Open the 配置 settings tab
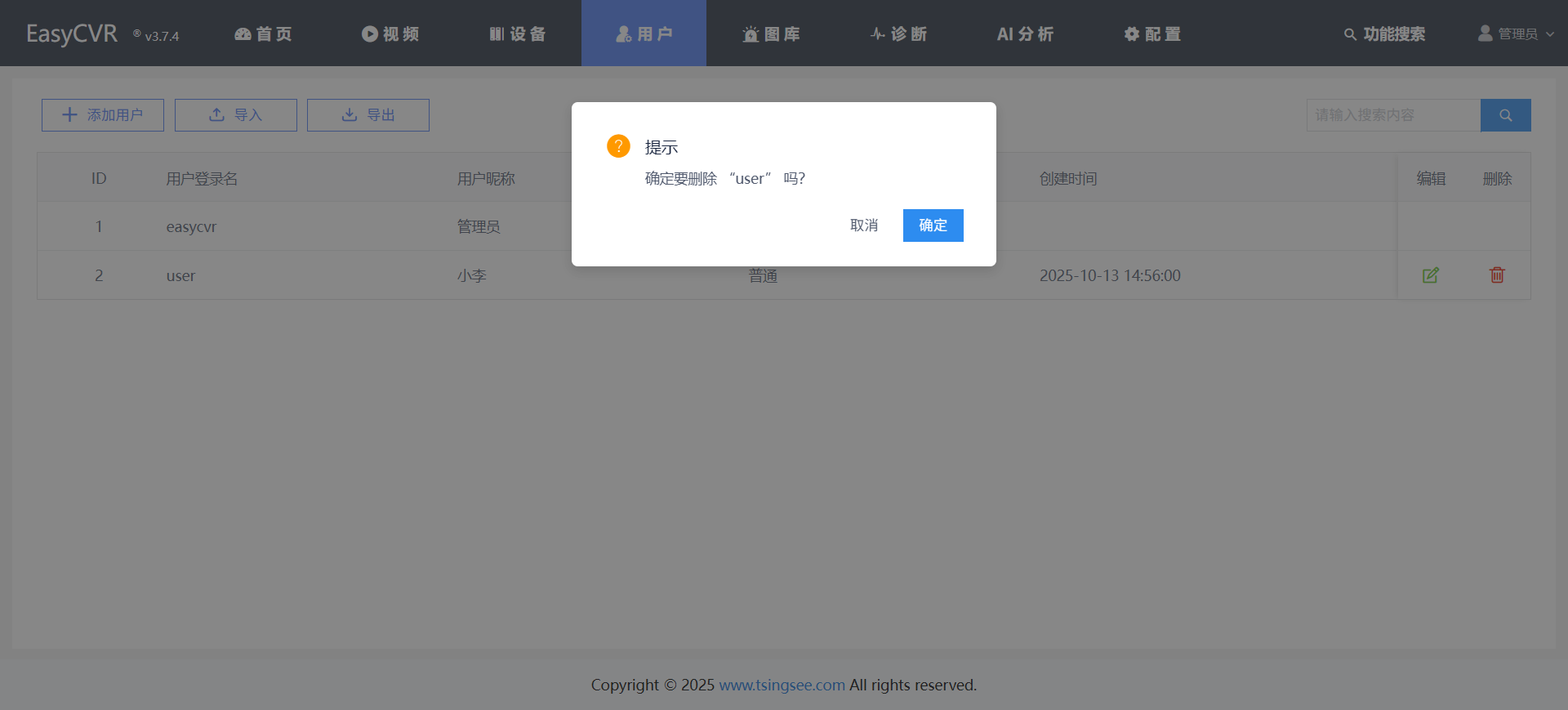Screen dimensions: 1568x710 (1152, 33)
